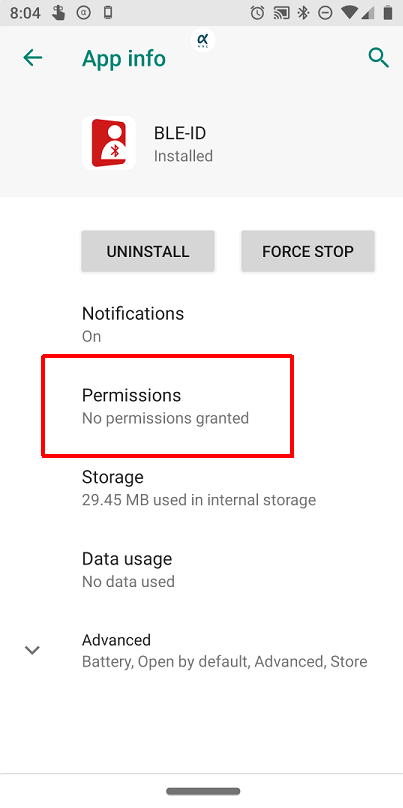Tap the BLE-ID app name text
This screenshot has width=403, height=808.
click(x=180, y=133)
